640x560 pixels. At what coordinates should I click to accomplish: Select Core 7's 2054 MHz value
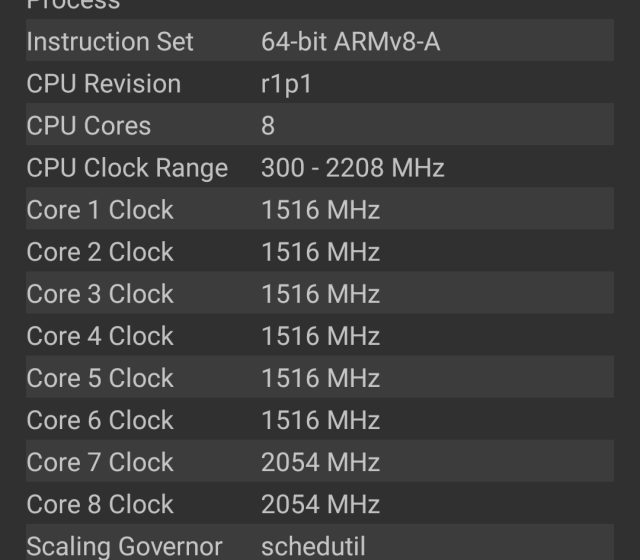pos(320,462)
